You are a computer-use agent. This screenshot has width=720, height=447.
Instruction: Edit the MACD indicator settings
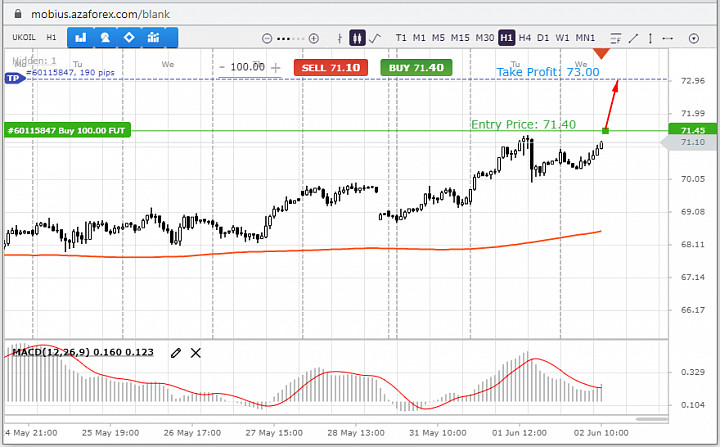coord(175,353)
